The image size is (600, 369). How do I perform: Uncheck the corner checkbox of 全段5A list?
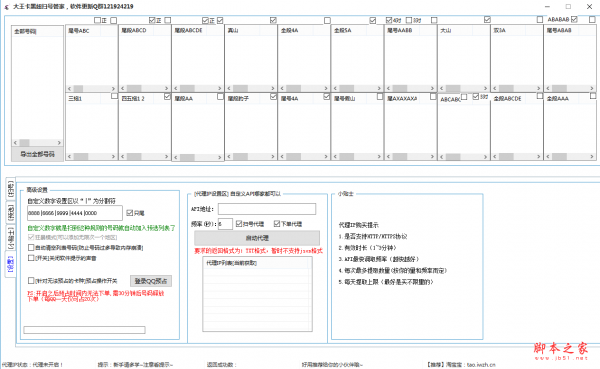[x=373, y=20]
